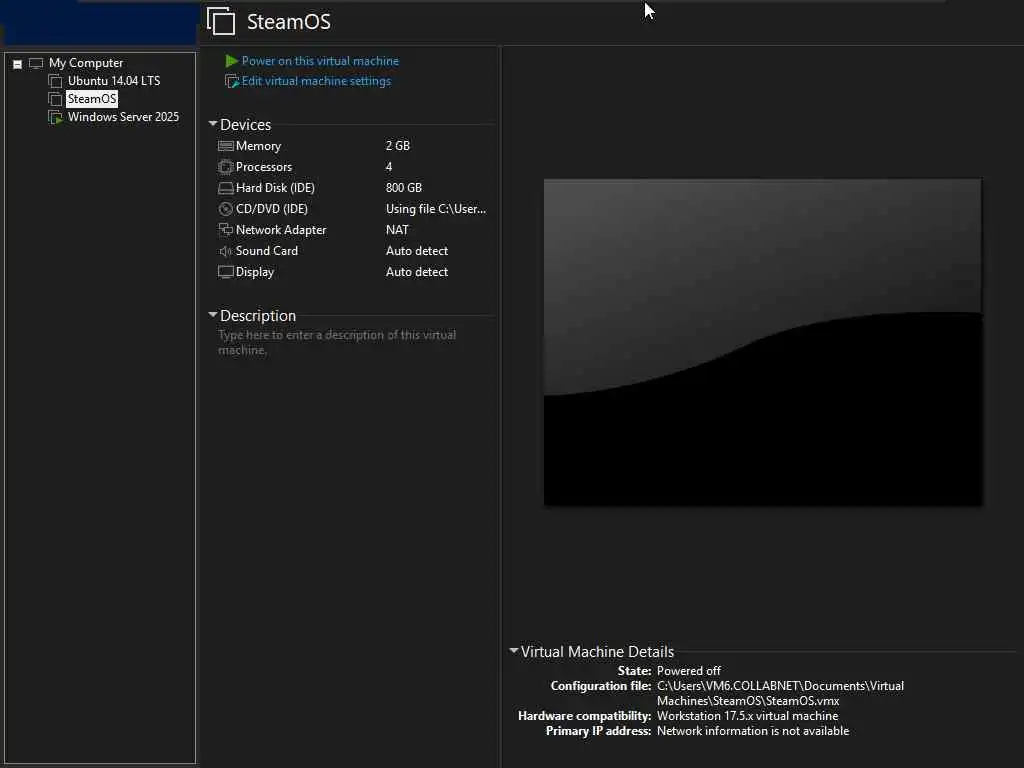Screen dimensions: 1024x768
Task: Click the Sound Card speaker icon
Action: click(225, 251)
